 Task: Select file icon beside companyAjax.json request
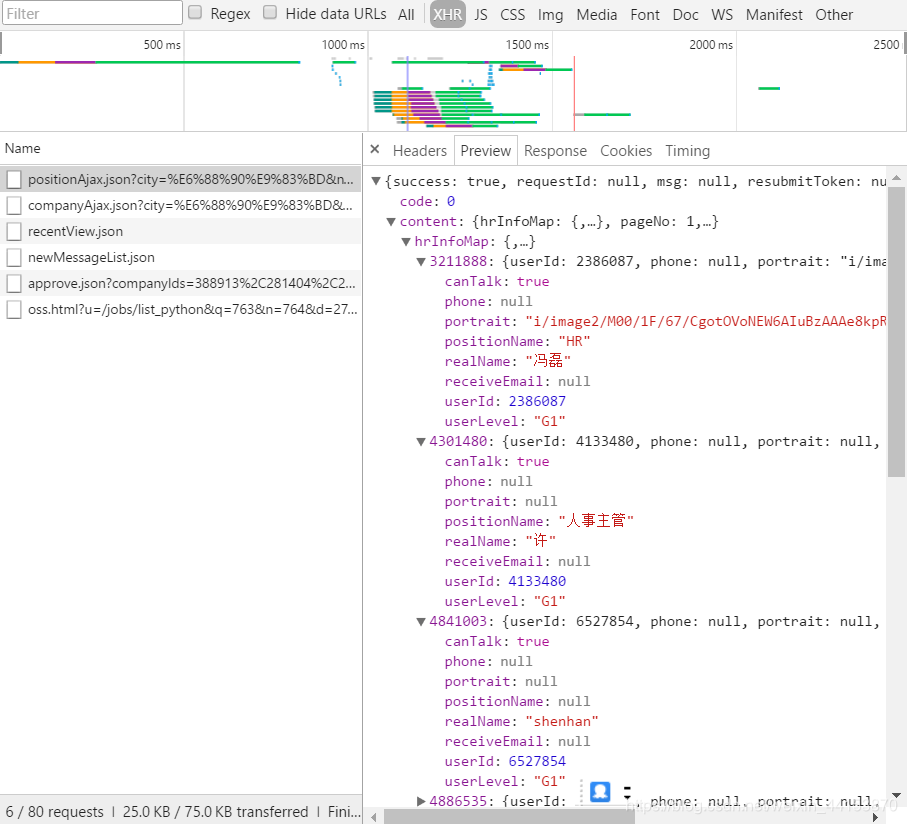(14, 205)
